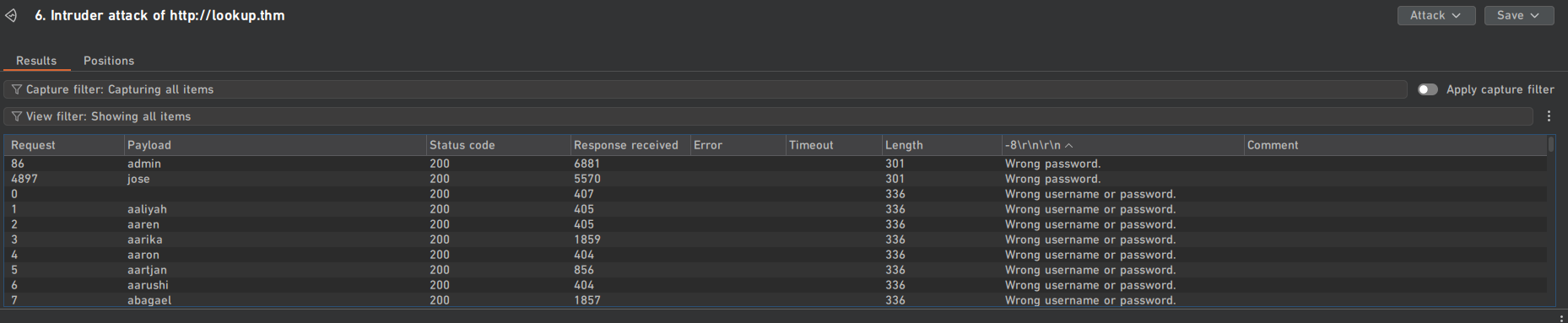
Task: Open the Save dropdown menu
Action: [1519, 15]
